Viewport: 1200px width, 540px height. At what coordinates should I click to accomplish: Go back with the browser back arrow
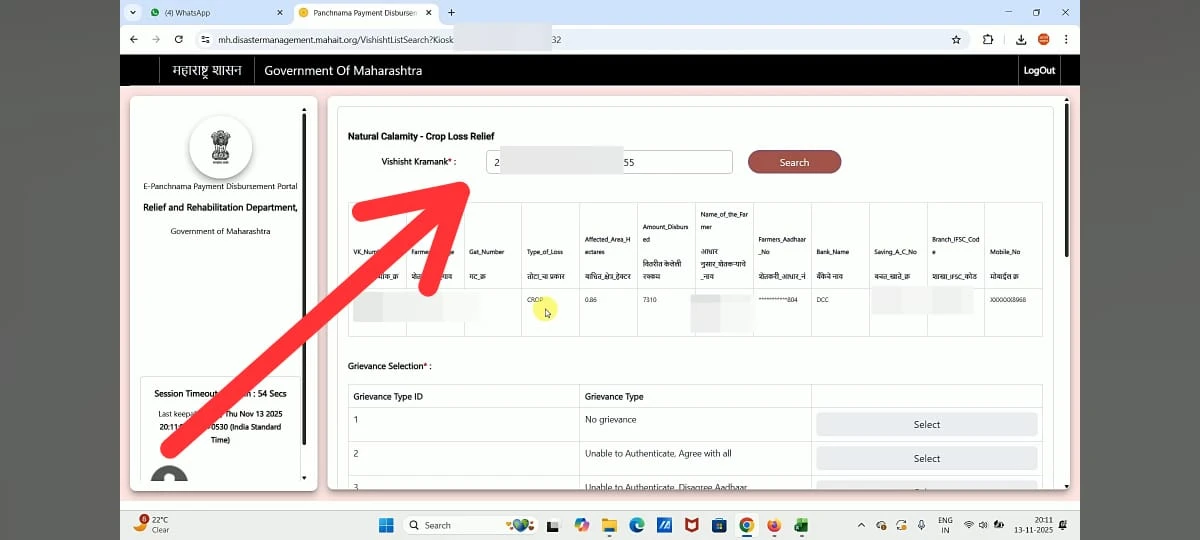(x=134, y=40)
